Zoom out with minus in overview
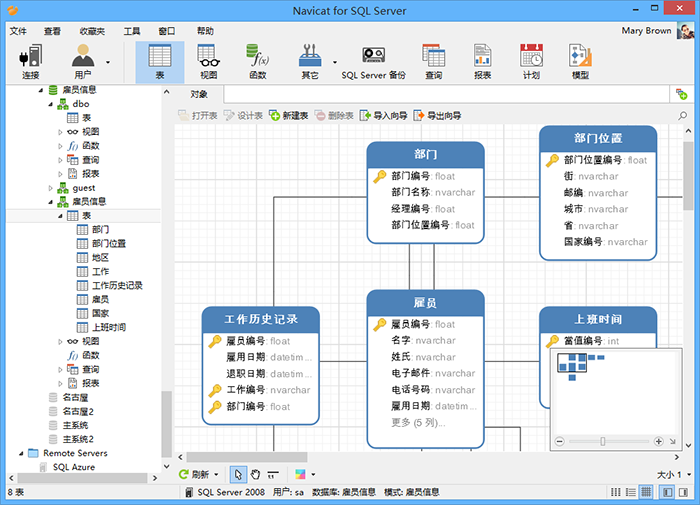Viewport: 700px width, 505px height. click(x=559, y=441)
